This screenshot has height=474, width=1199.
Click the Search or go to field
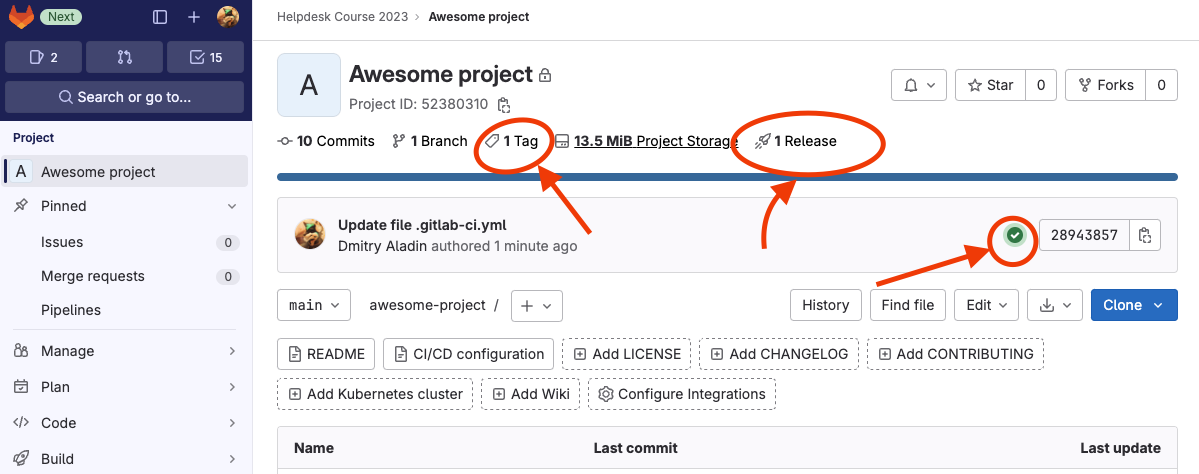125,97
